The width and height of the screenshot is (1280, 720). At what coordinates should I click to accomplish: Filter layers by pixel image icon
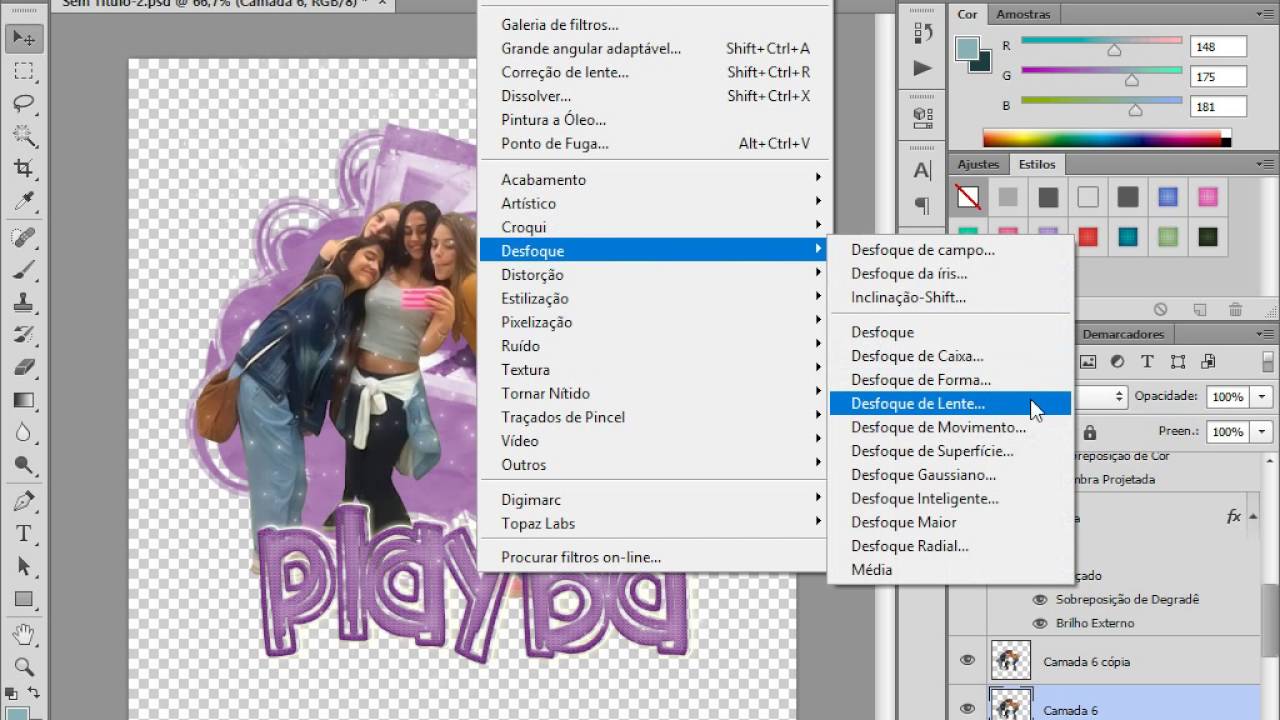pyautogui.click(x=1088, y=362)
